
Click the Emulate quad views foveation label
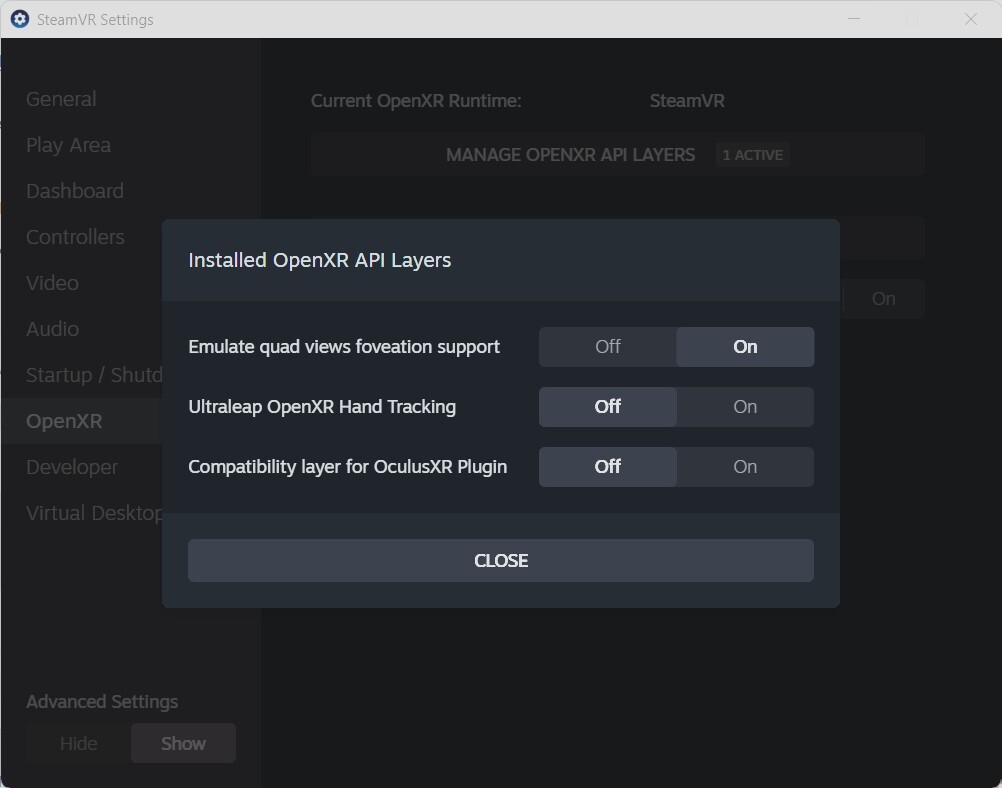click(344, 347)
